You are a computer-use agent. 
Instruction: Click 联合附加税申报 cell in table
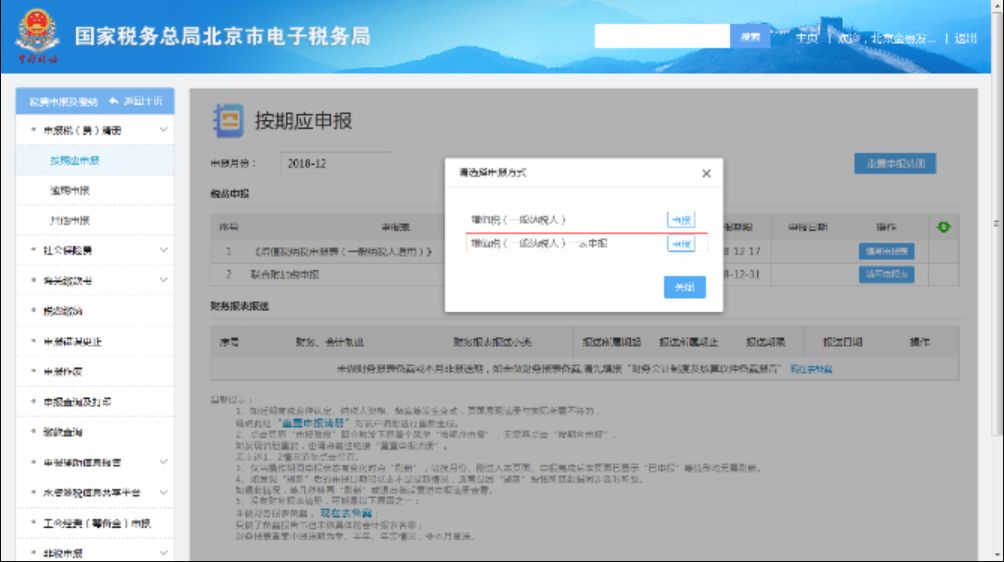284,274
